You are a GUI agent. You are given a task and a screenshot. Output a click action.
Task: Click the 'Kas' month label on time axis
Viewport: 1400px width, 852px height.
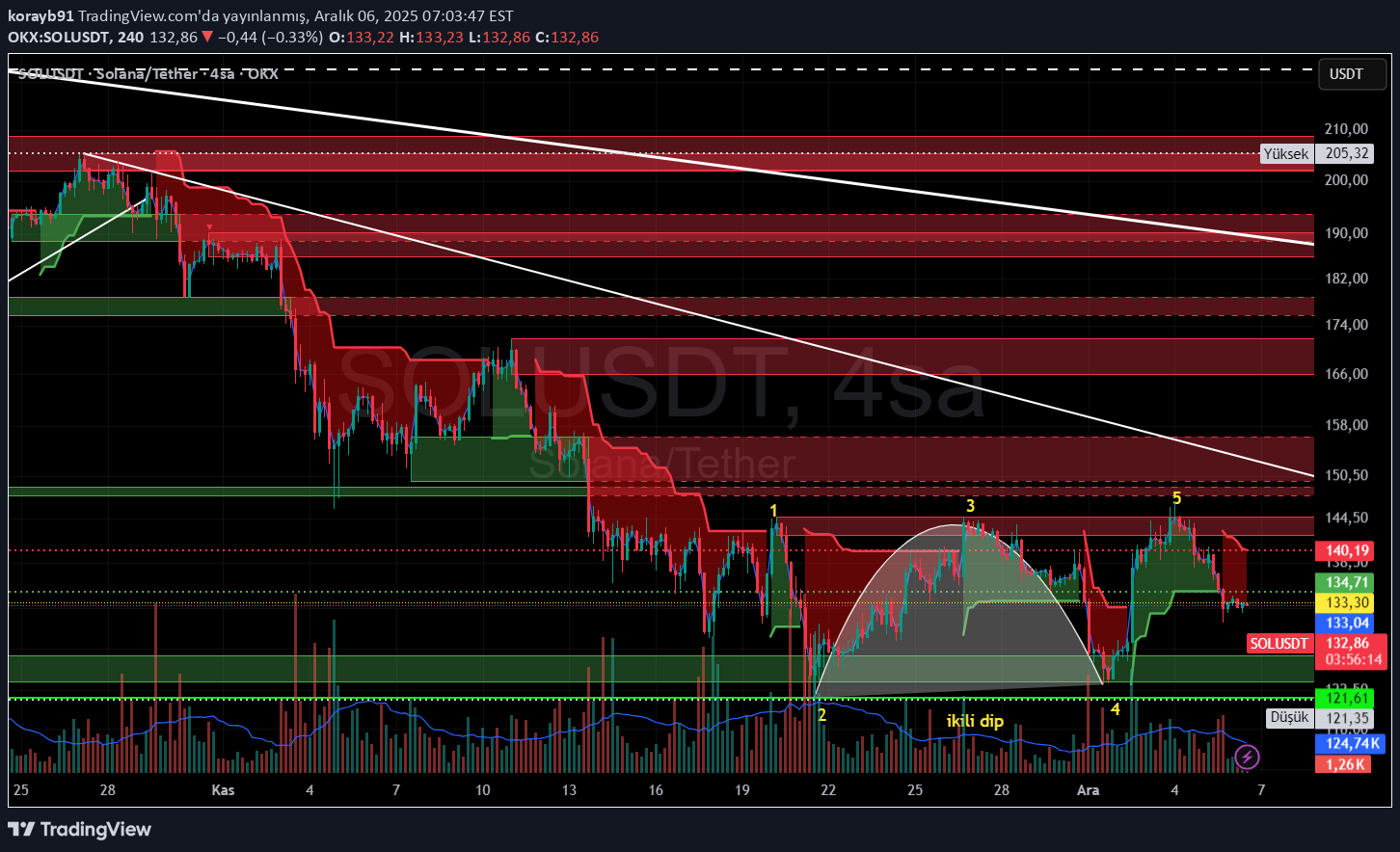[223, 789]
